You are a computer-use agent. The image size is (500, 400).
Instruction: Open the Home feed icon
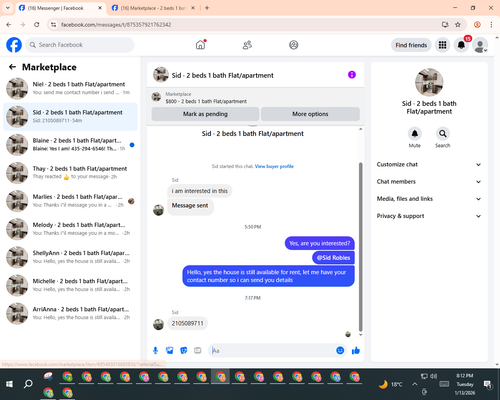pyautogui.click(x=200, y=45)
